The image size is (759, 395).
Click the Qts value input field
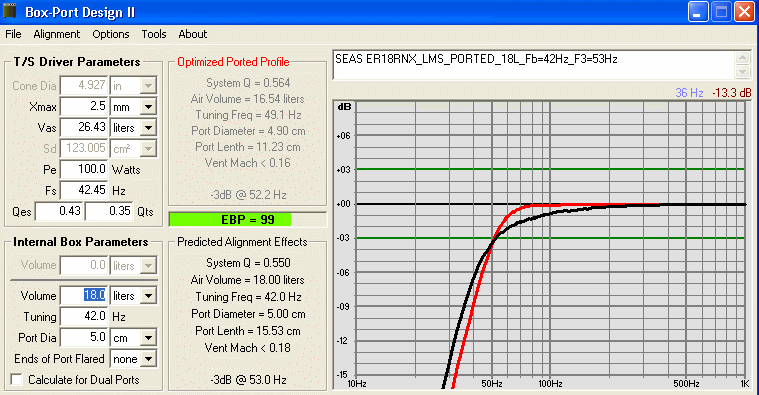tap(109, 211)
